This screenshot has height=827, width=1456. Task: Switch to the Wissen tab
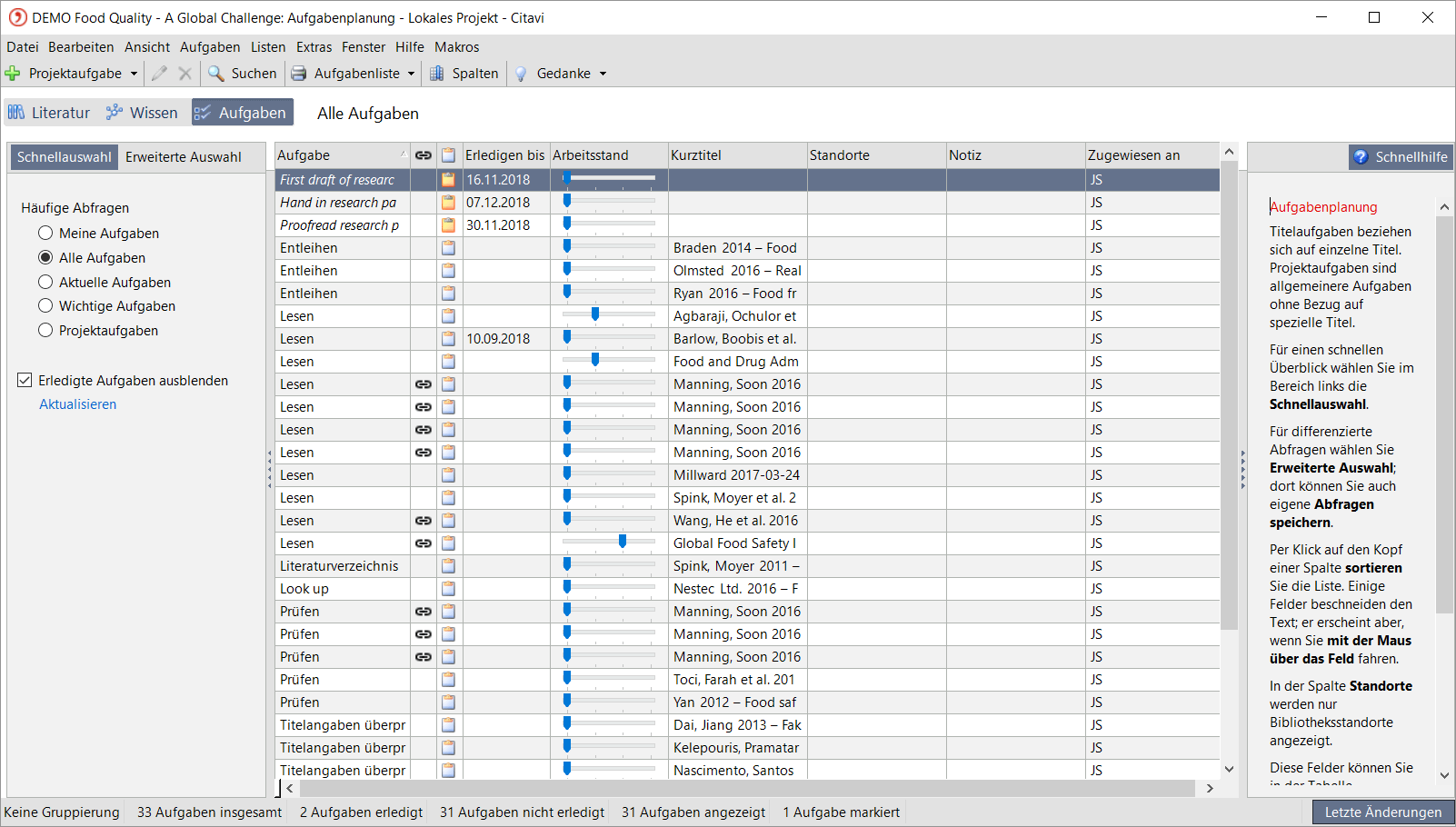point(142,113)
